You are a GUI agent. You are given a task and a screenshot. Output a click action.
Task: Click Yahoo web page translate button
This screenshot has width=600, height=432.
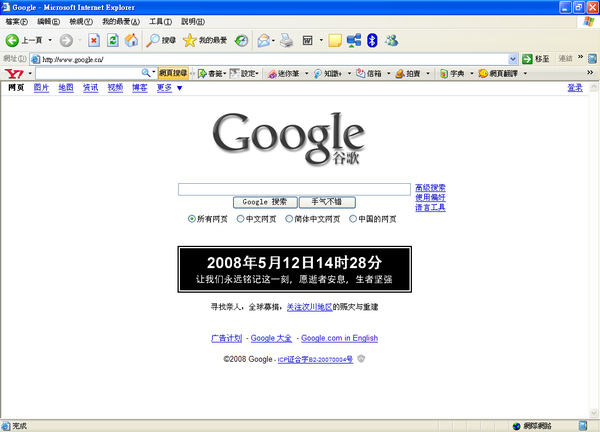pos(498,73)
